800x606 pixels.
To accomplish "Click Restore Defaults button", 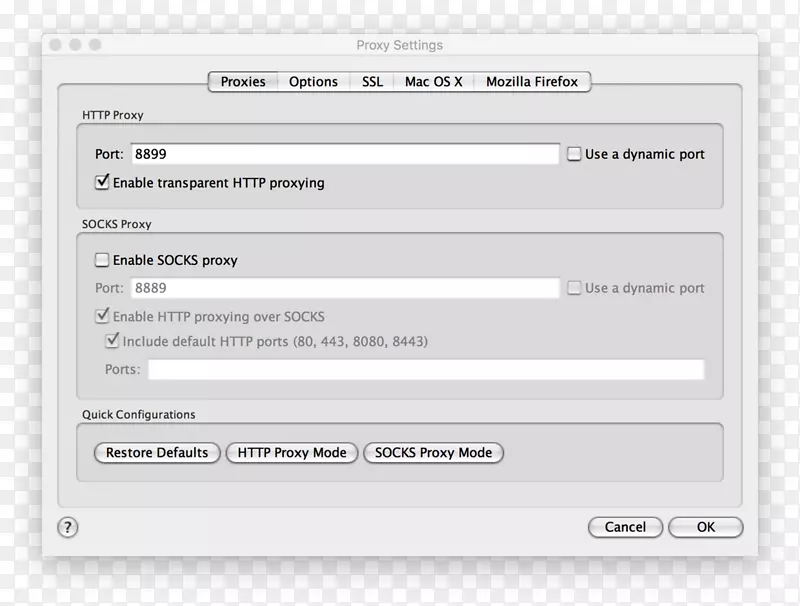I will point(157,452).
